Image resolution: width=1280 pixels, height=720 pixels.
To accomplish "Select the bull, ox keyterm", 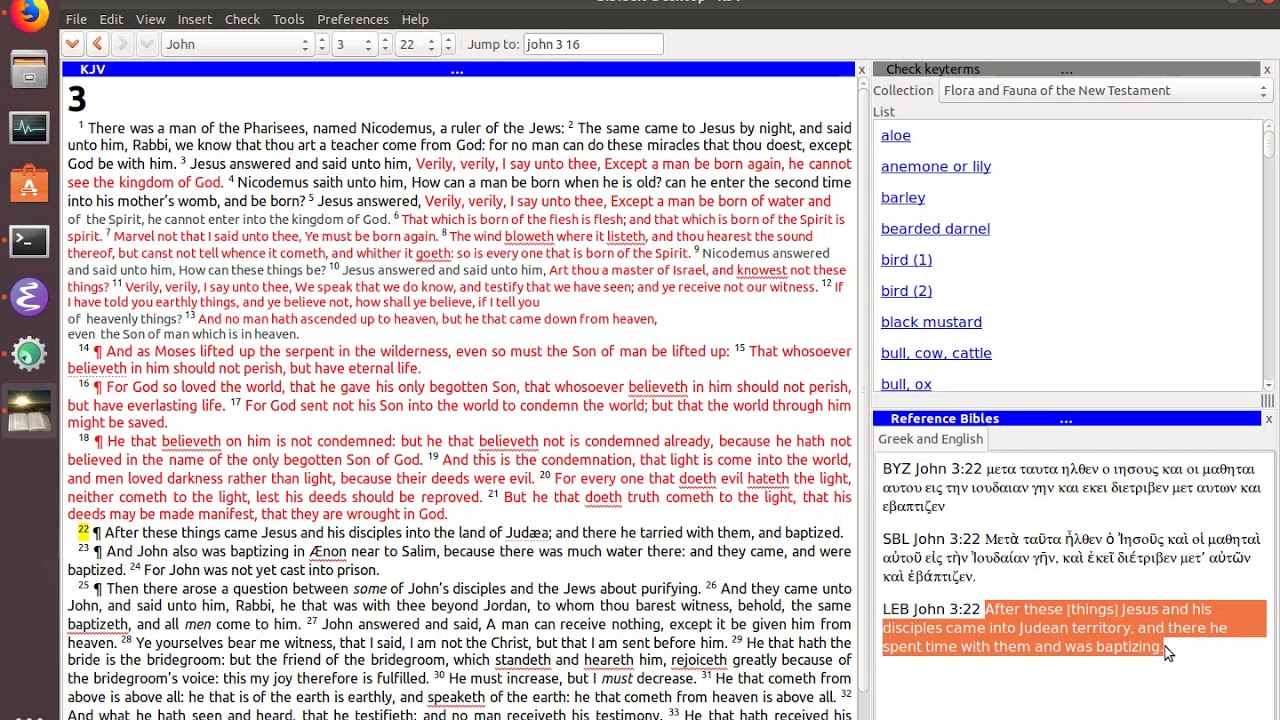I will 906,384.
